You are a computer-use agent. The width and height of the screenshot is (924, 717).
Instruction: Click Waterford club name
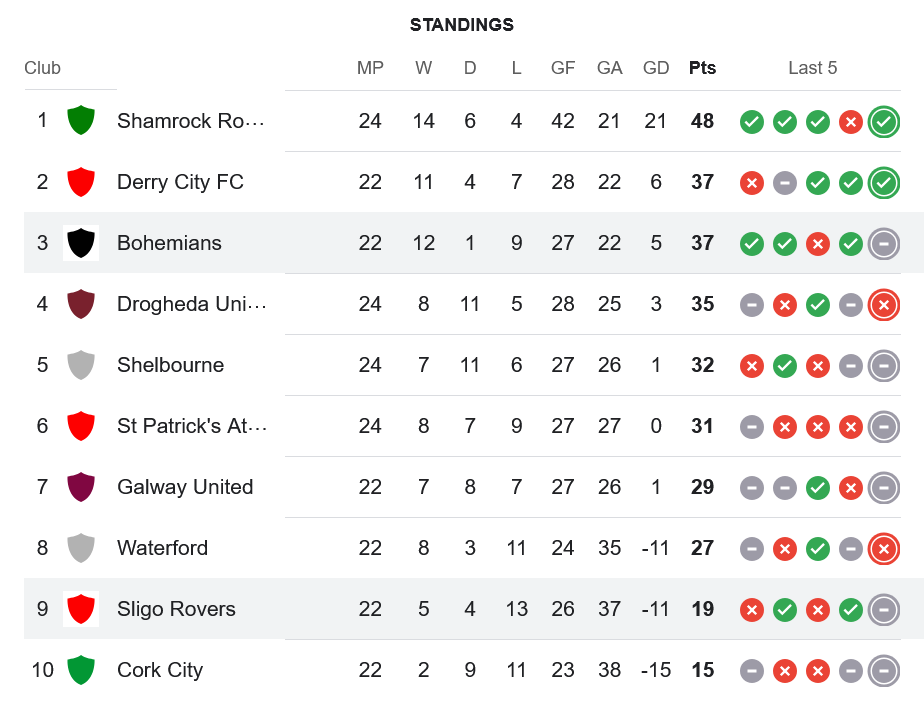click(162, 548)
